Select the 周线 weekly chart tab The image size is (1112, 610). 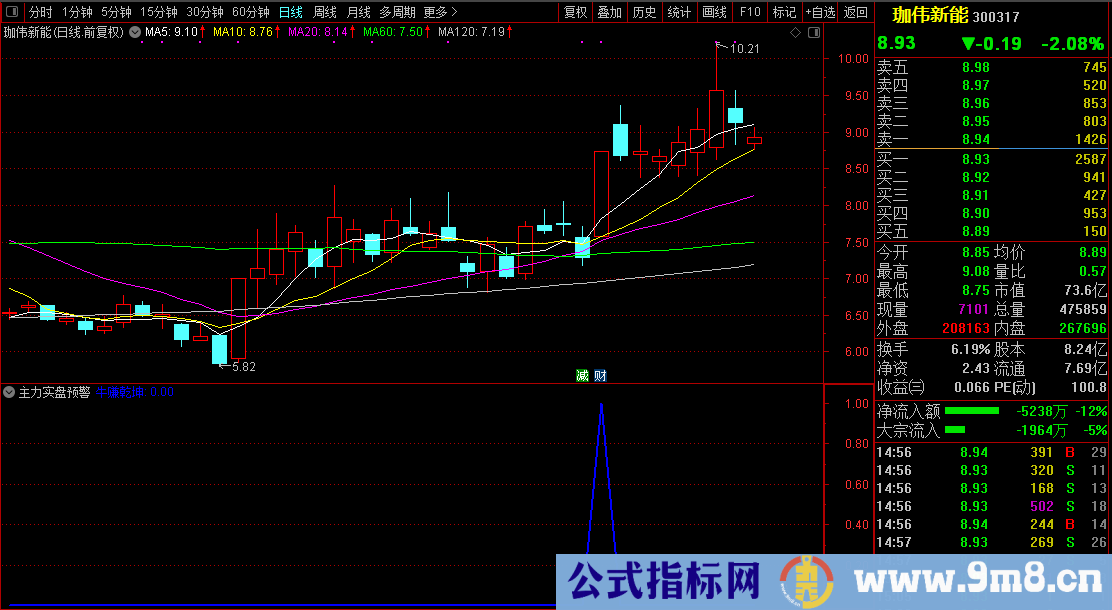pyautogui.click(x=325, y=12)
